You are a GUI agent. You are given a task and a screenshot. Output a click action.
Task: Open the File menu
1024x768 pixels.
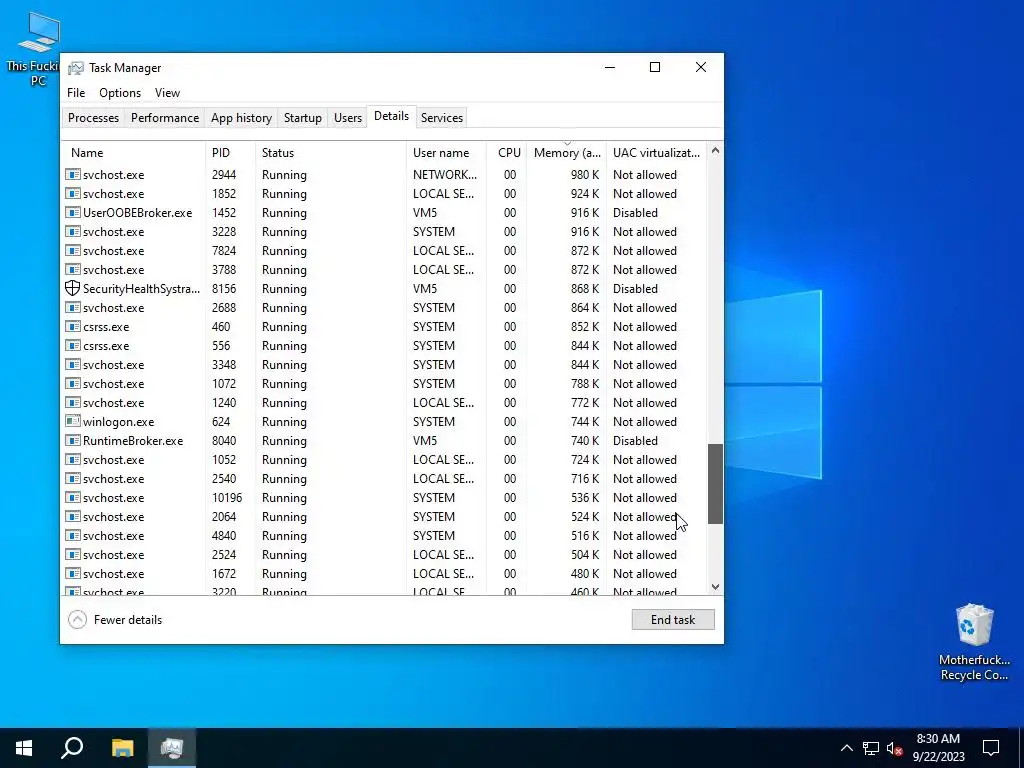click(x=76, y=93)
